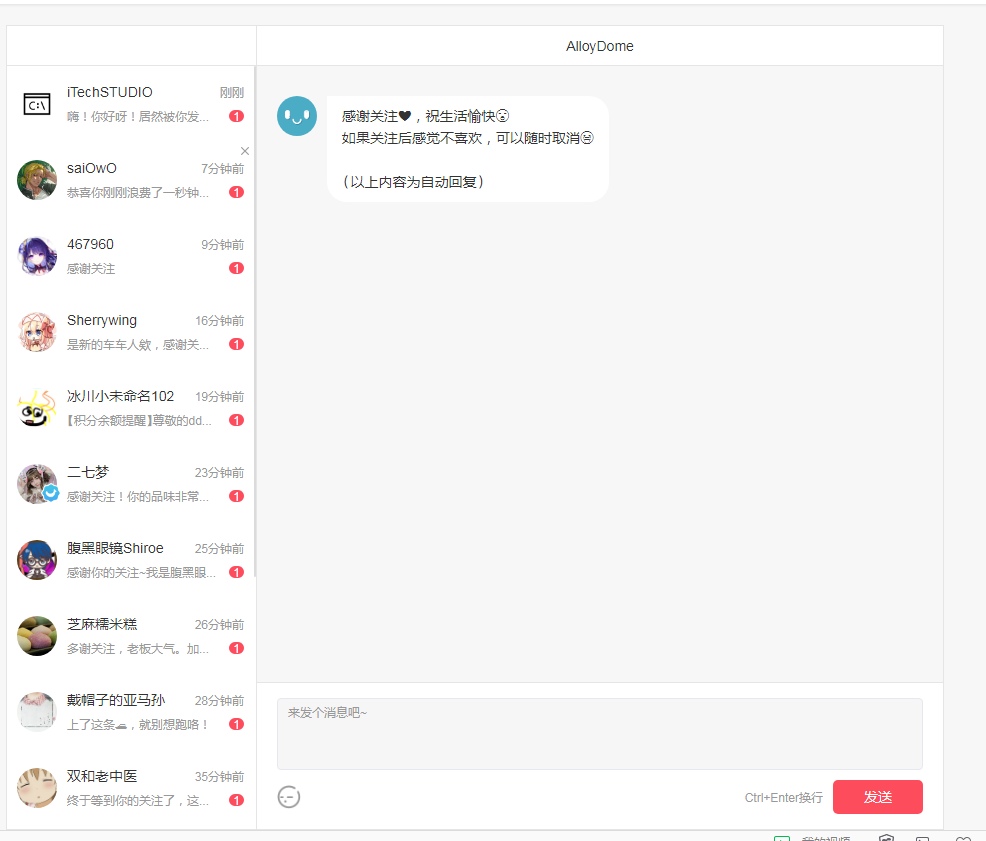Focus the 来发个消息吧 message input field
Viewport: 986px width, 841px height.
tap(599, 733)
